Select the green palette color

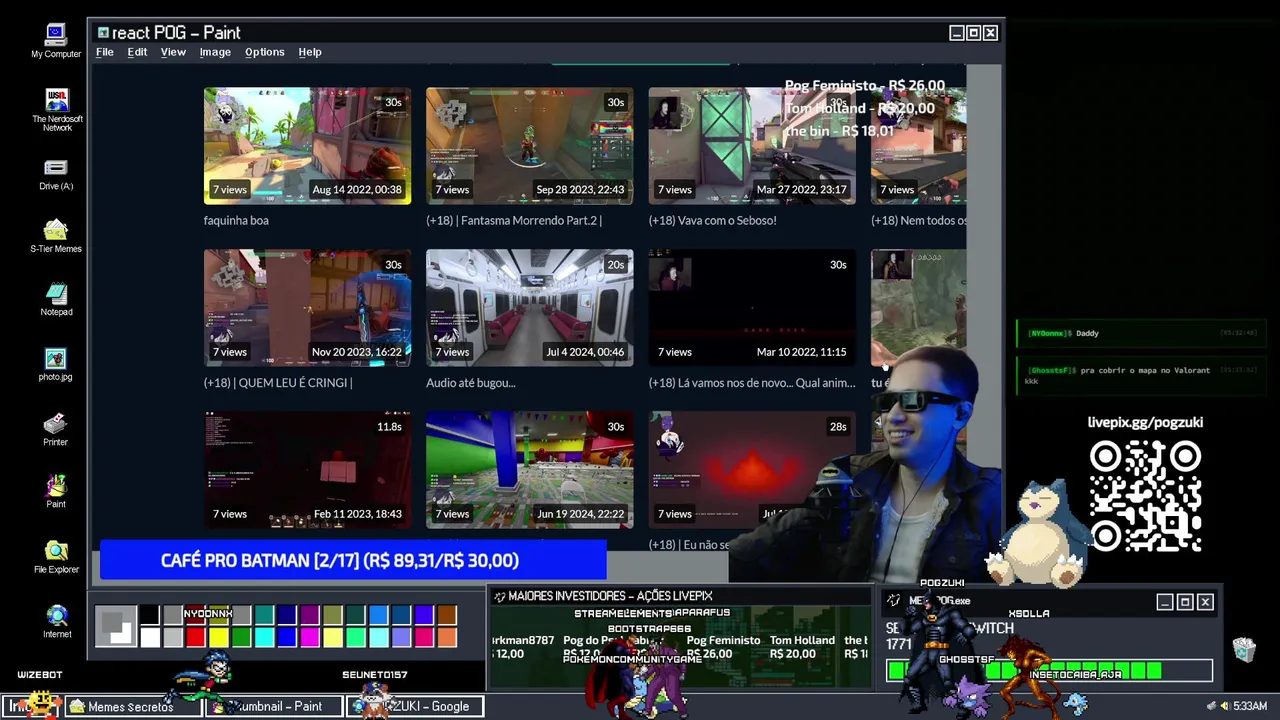pos(242,637)
